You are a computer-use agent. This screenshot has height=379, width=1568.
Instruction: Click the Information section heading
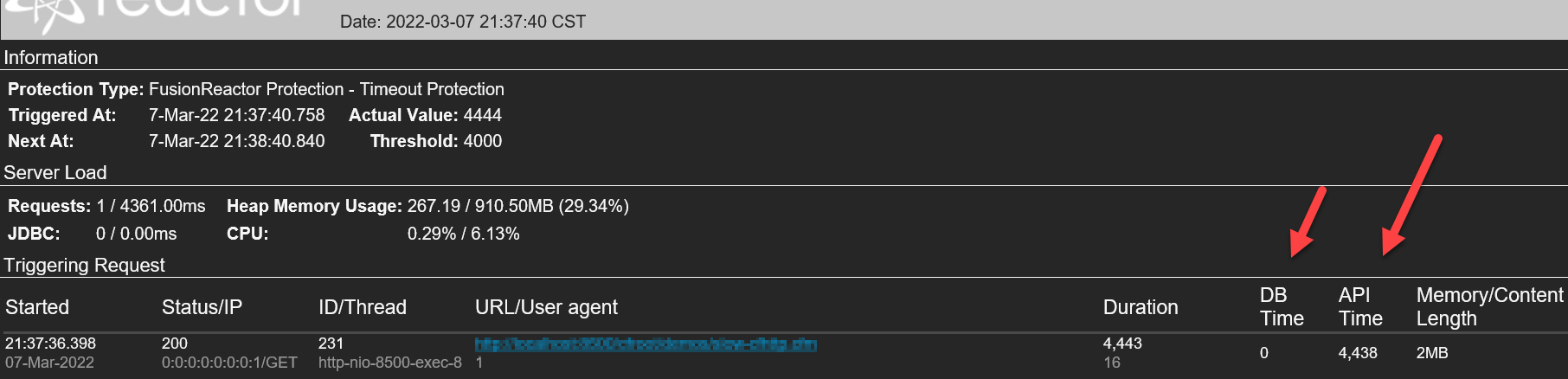(x=51, y=58)
